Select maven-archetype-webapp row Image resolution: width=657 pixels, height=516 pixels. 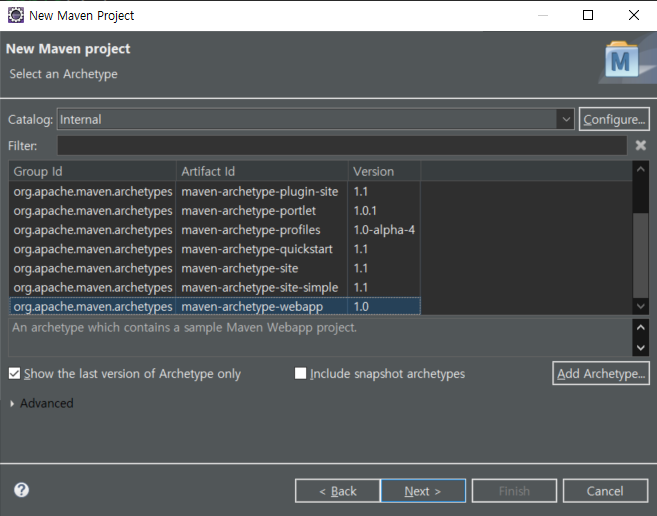[215, 306]
